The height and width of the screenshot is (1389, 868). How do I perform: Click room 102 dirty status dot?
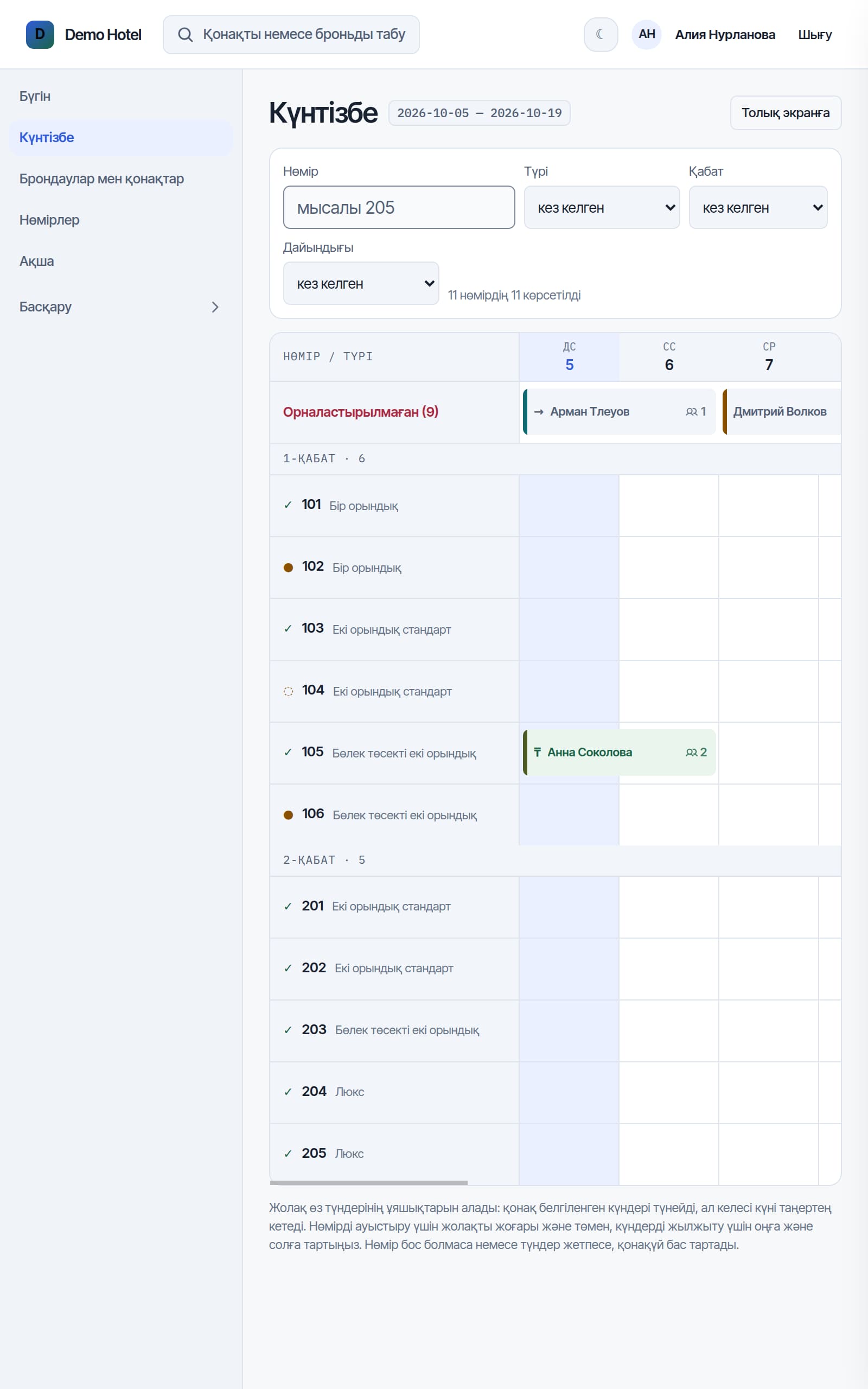(x=288, y=567)
